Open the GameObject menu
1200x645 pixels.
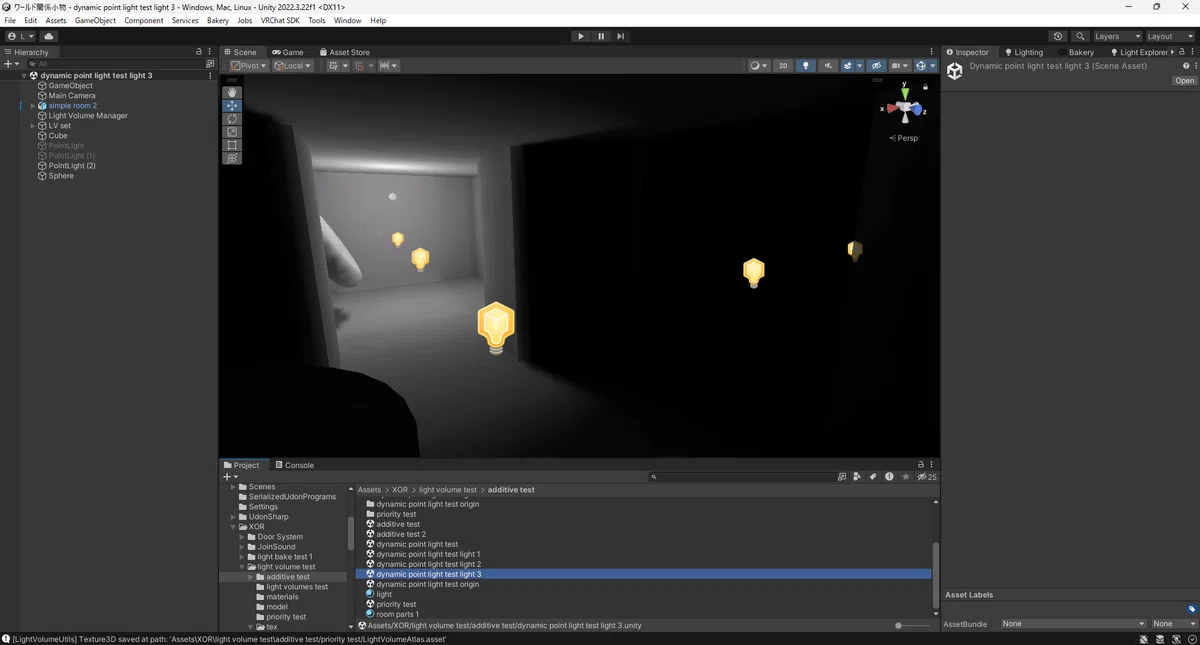[x=95, y=20]
